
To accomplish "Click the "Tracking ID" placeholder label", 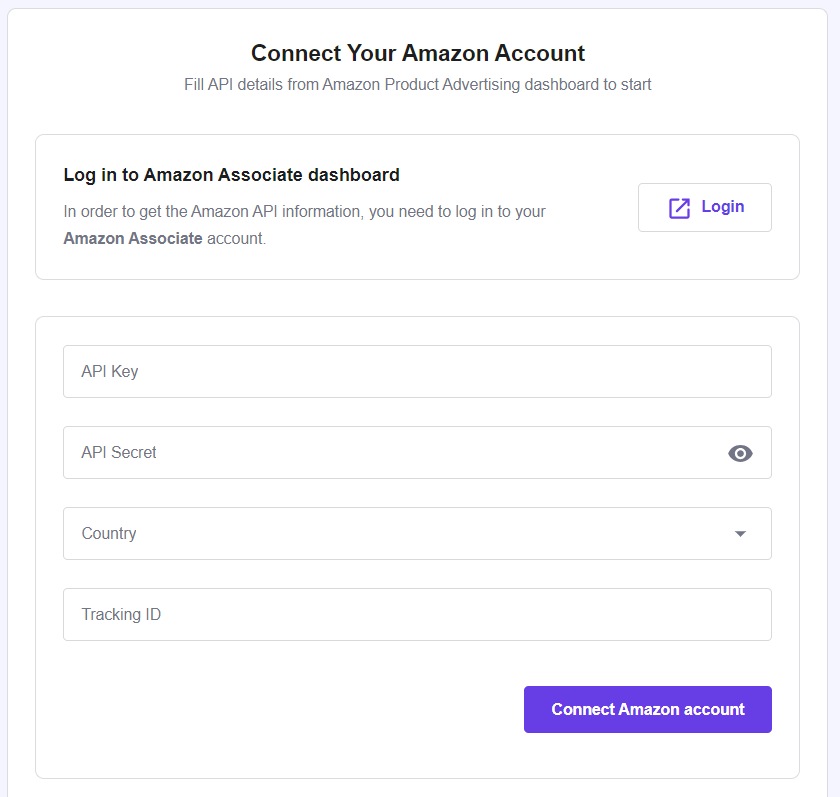I will pos(121,614).
